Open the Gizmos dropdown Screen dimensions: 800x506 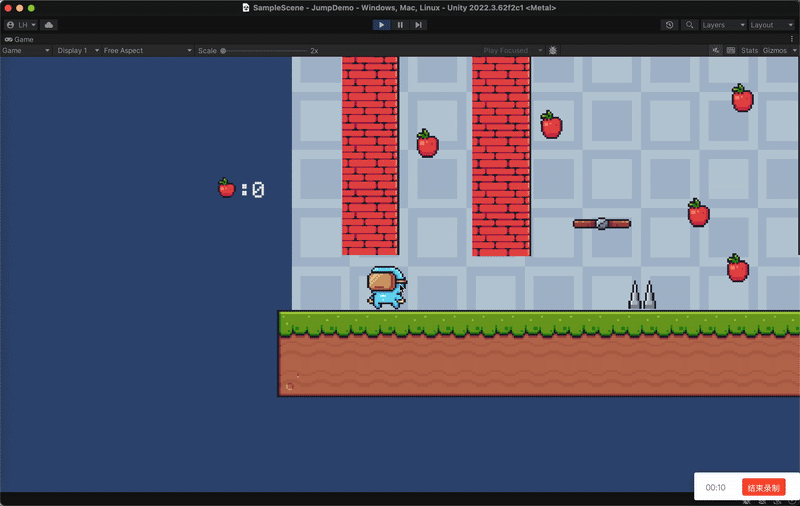(x=778, y=50)
